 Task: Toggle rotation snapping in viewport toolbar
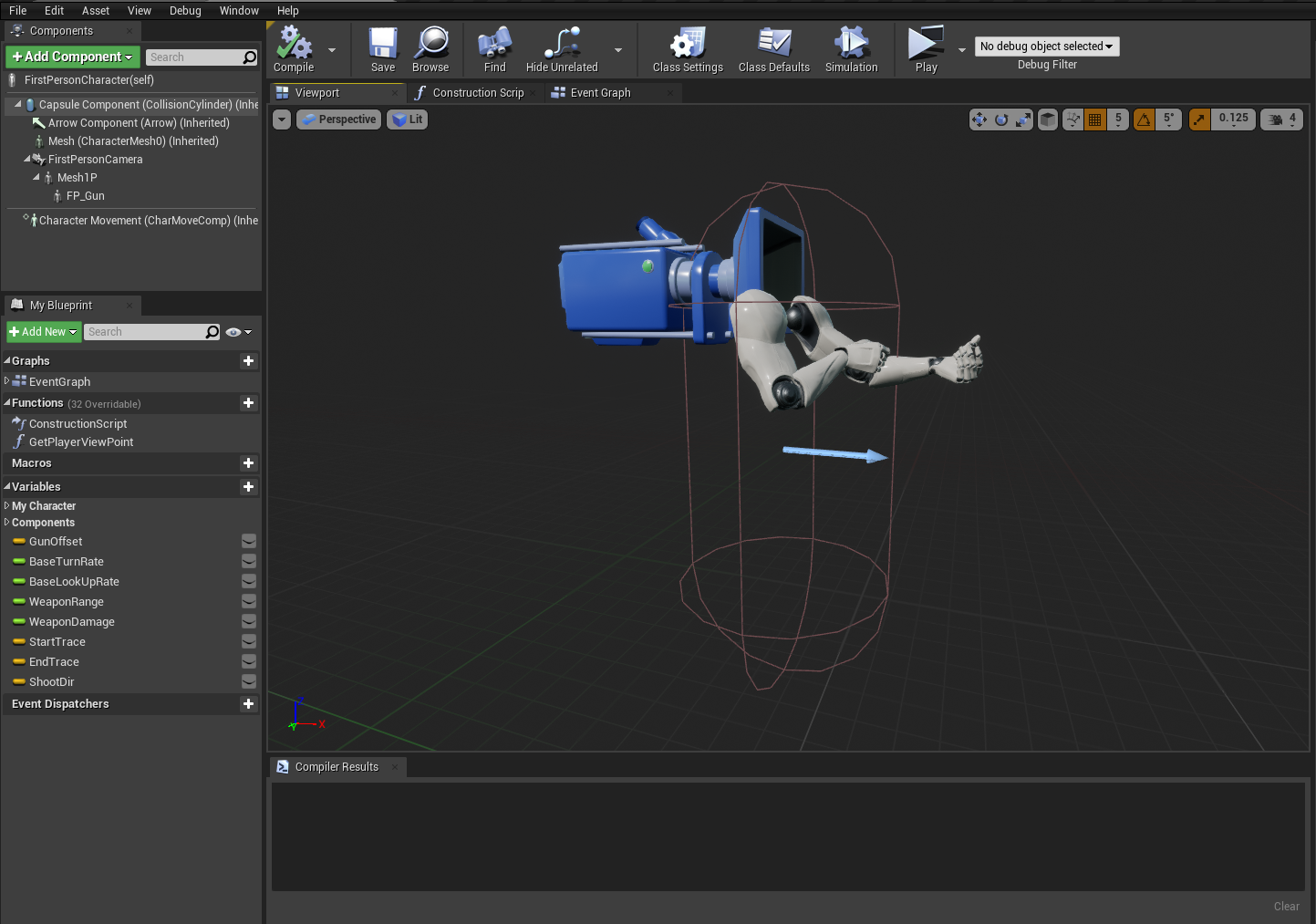pos(1144,119)
